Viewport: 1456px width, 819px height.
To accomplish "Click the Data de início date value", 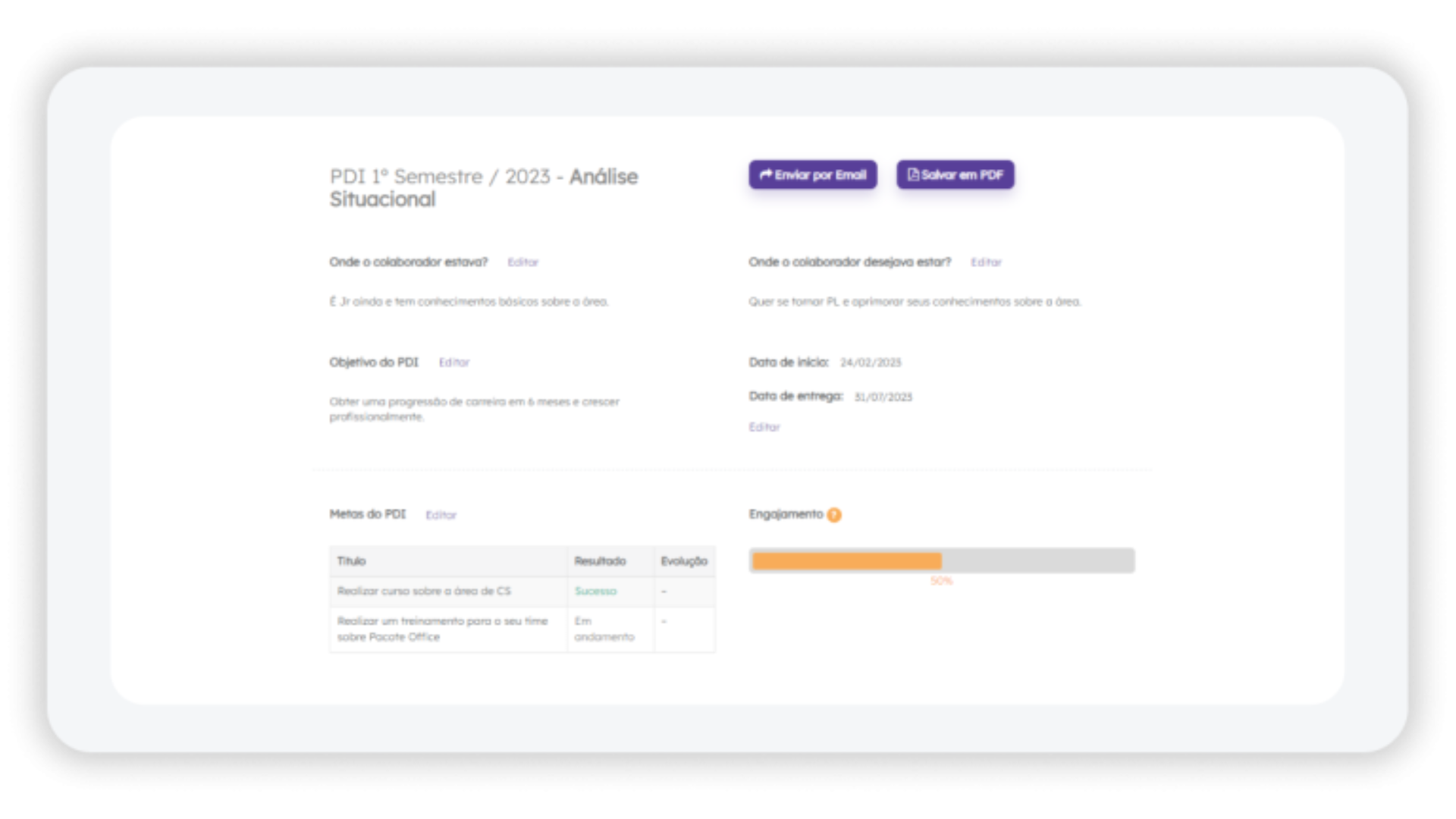I will [871, 362].
